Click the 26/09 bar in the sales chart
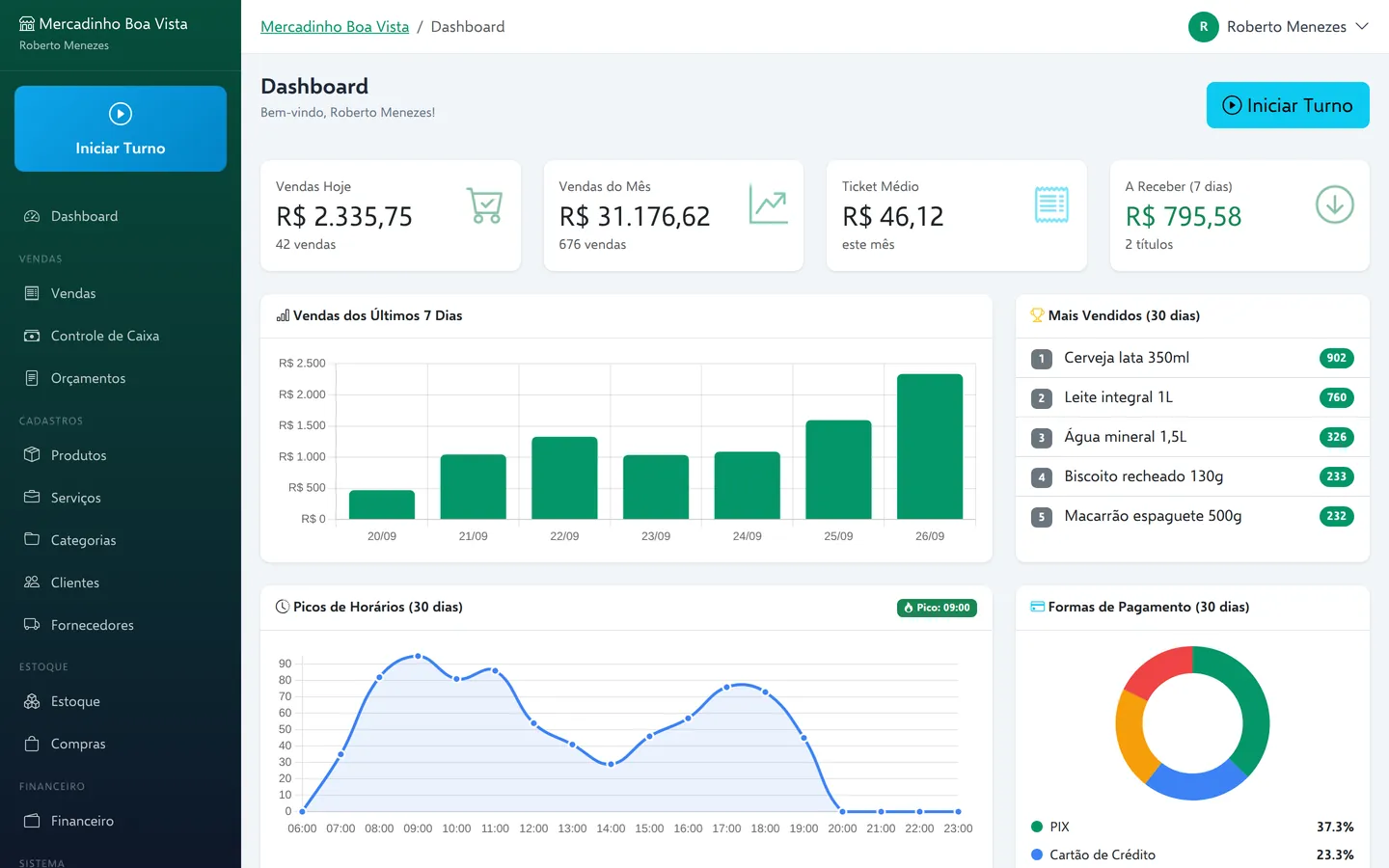Viewport: 1389px width, 868px height. [930, 447]
